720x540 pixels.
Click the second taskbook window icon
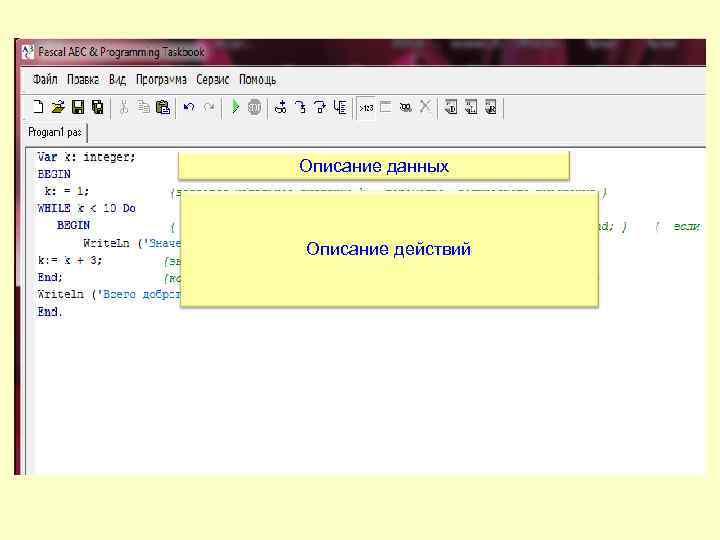pyautogui.click(x=471, y=107)
